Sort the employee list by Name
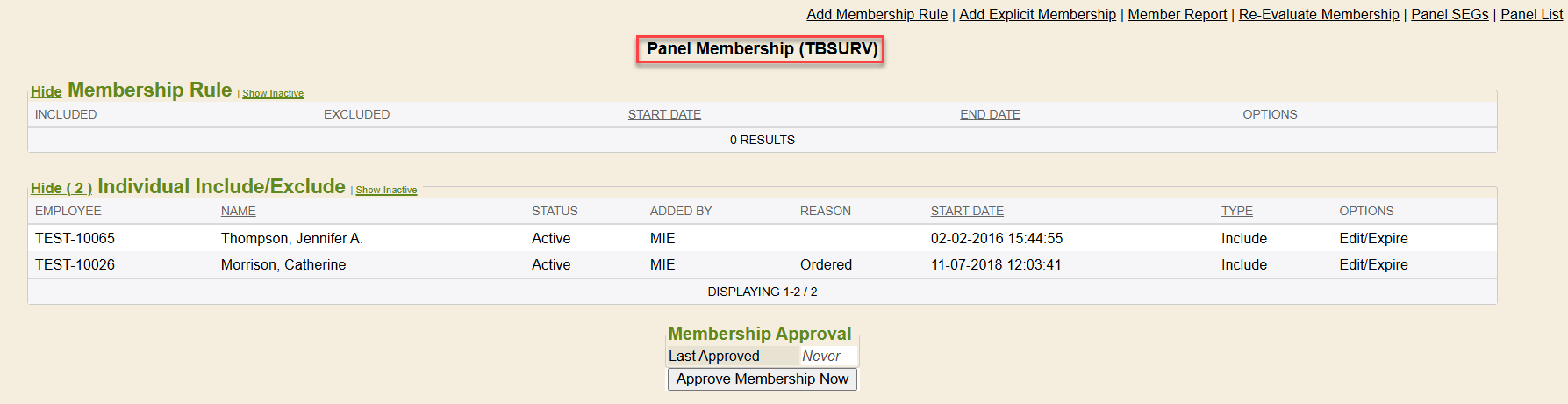The image size is (1568, 404). coord(238,211)
